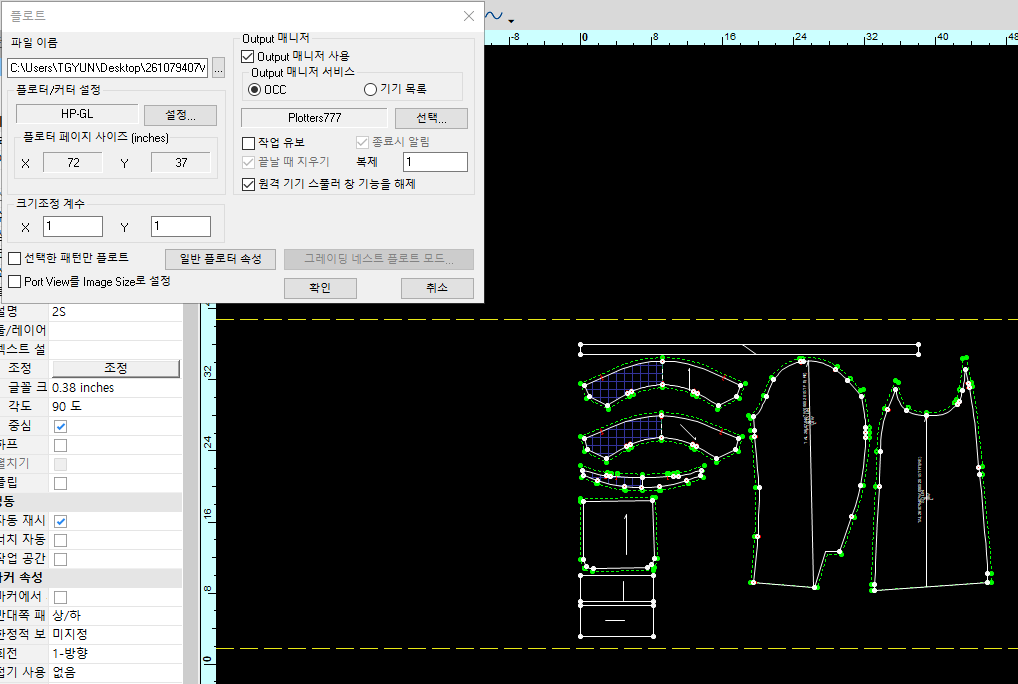
Task: Close the plot dialog with the X
Action: [469, 16]
